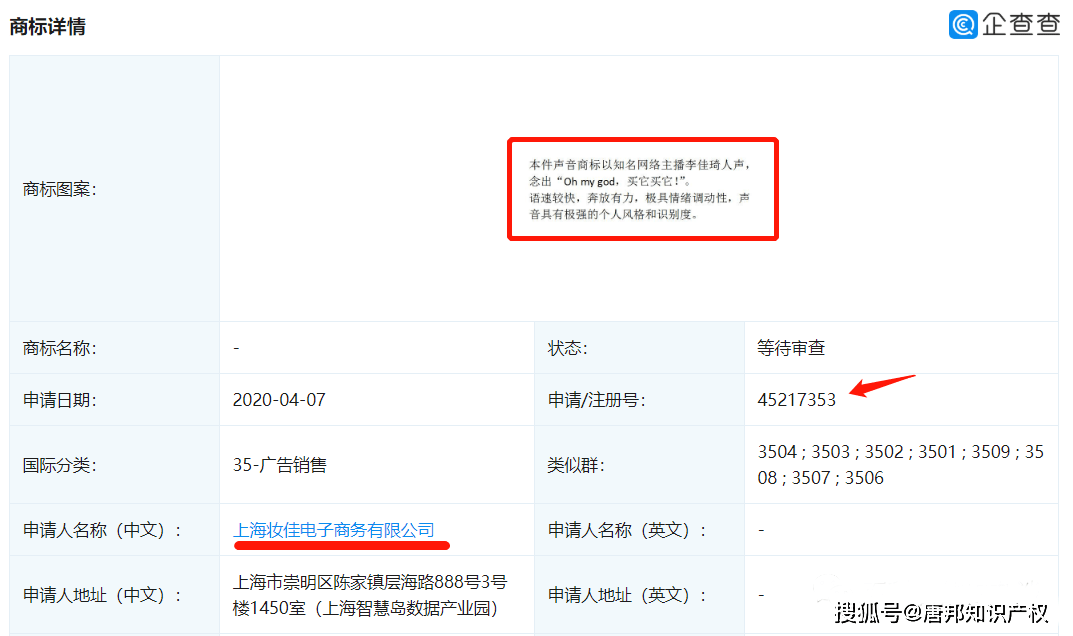The width and height of the screenshot is (1073, 636).
Task: Click the 申请/注册号 field label
Action: point(597,400)
